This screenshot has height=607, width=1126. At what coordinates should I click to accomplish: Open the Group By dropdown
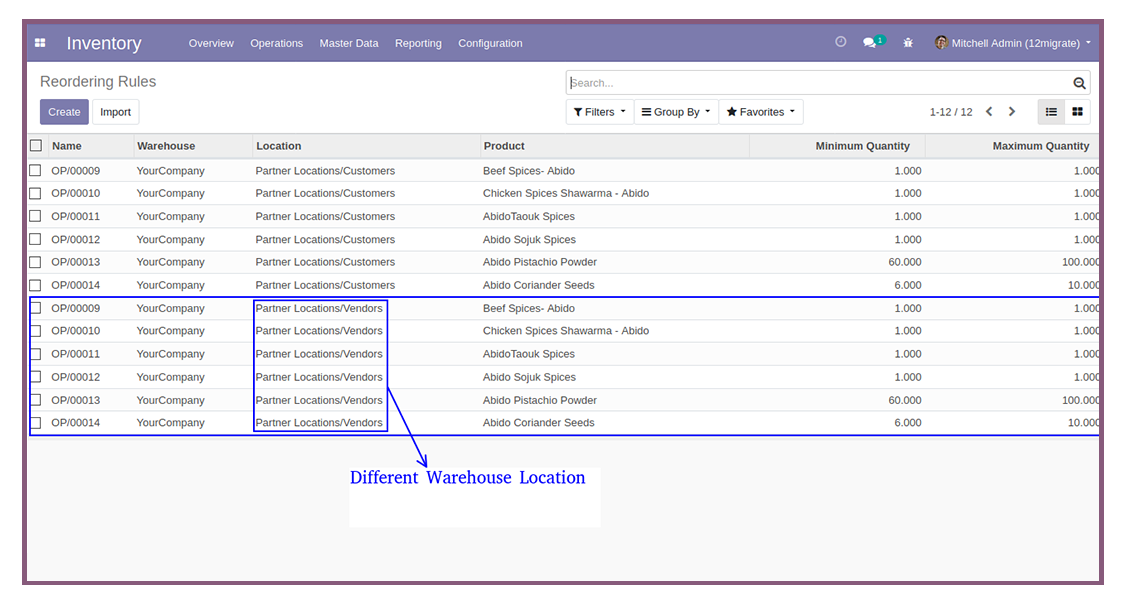click(676, 112)
